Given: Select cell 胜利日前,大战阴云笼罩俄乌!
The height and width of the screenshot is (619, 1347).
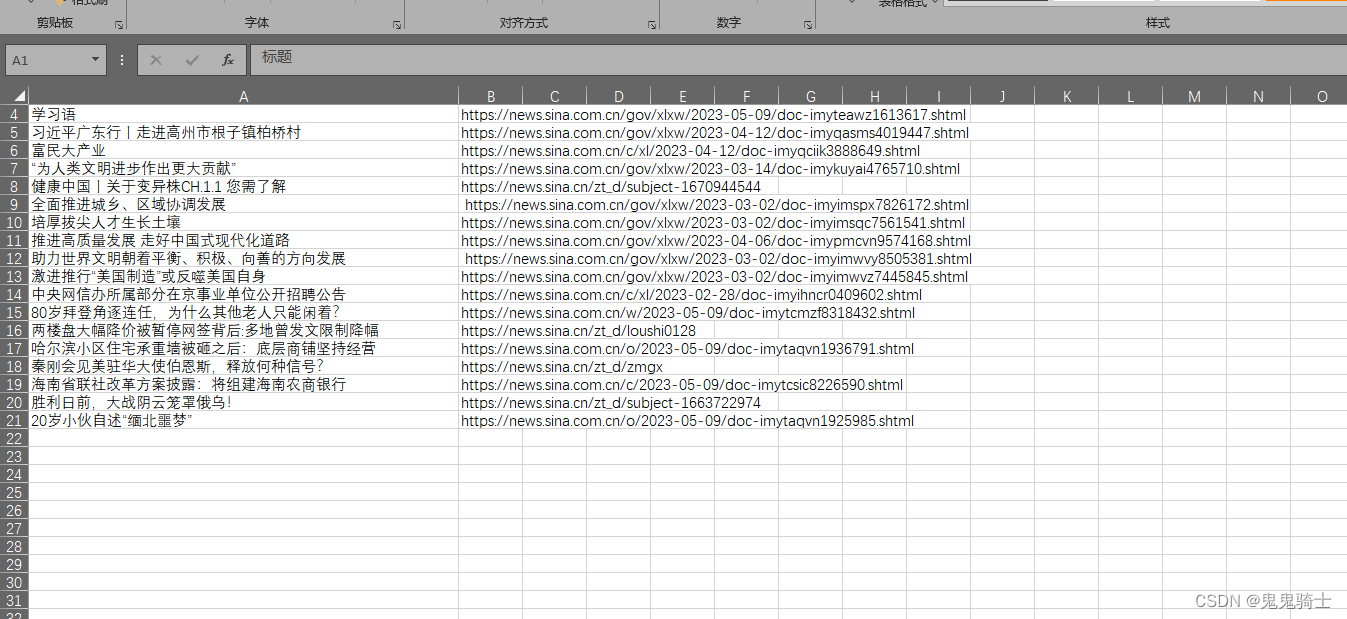Looking at the screenshot, I should tap(244, 402).
